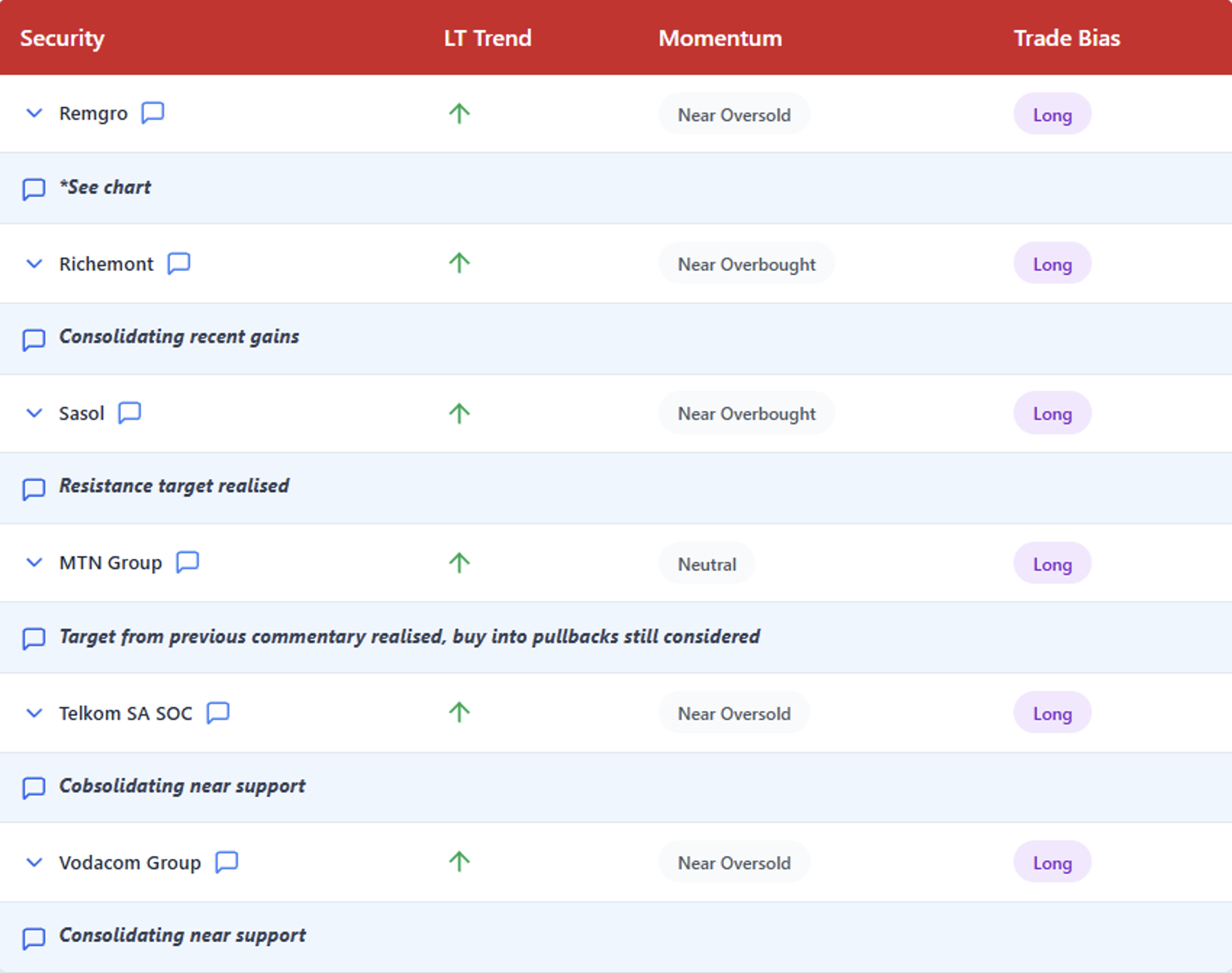Image resolution: width=1232 pixels, height=973 pixels.
Task: Open the comment icon next to MTN Group
Action: pyautogui.click(x=187, y=562)
